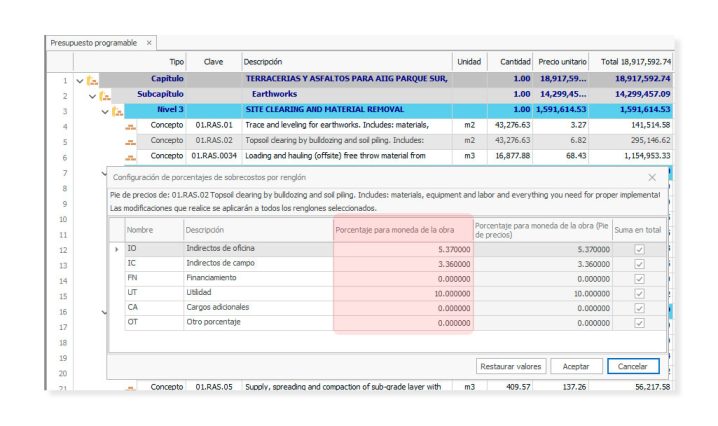Click the Cantidad column header
Image resolution: width=718 pixels, height=426 pixels.
click(510, 62)
